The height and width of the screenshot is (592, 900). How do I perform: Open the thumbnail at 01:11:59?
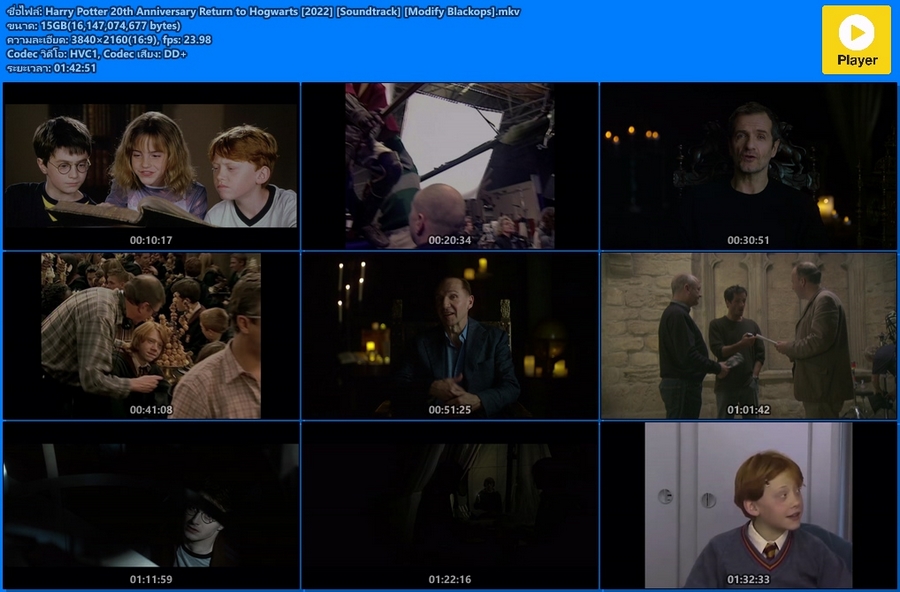click(x=151, y=505)
